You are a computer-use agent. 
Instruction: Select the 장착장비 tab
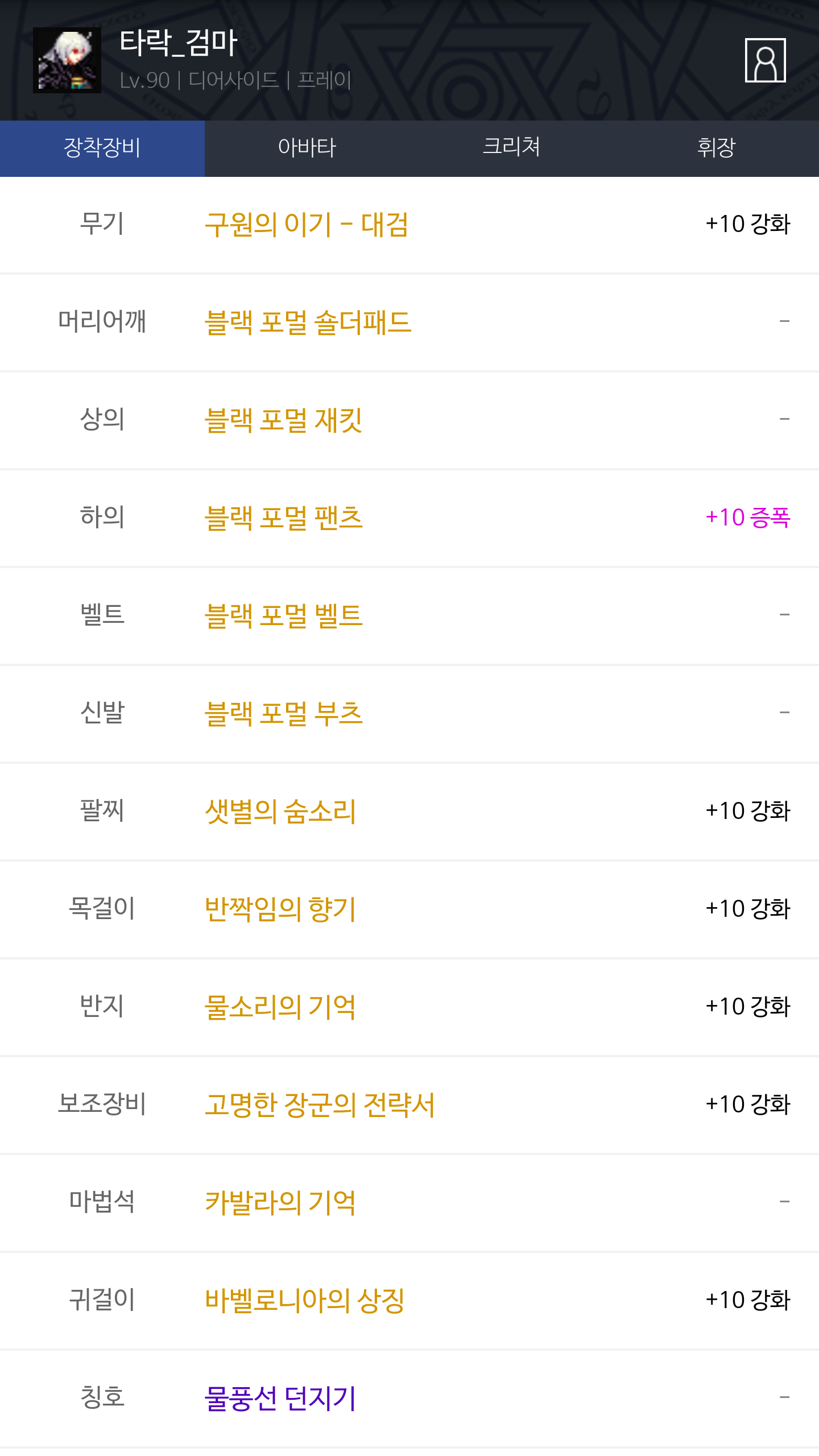click(102, 148)
